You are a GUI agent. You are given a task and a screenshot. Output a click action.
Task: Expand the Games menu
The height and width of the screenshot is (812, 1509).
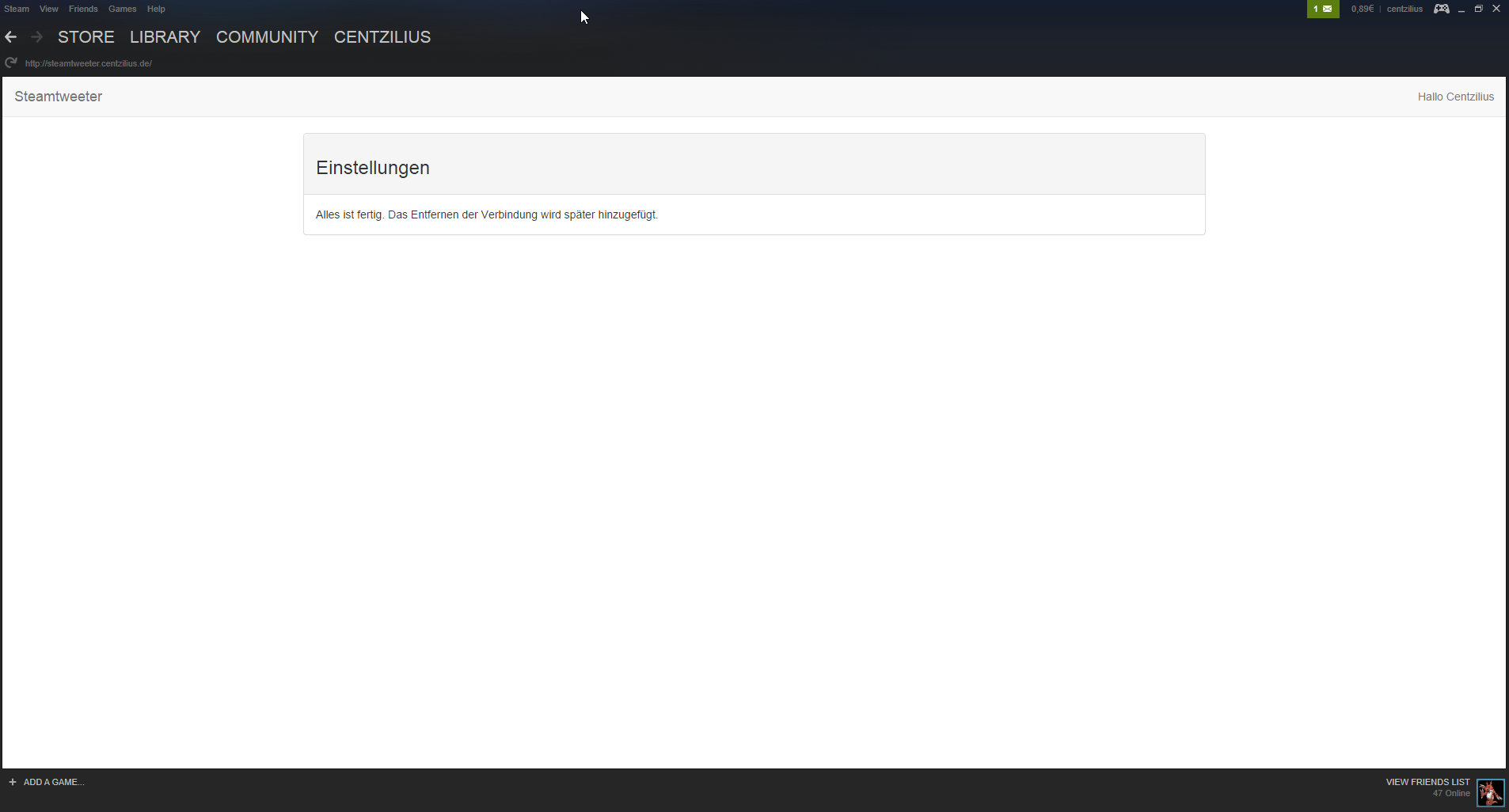(122, 9)
